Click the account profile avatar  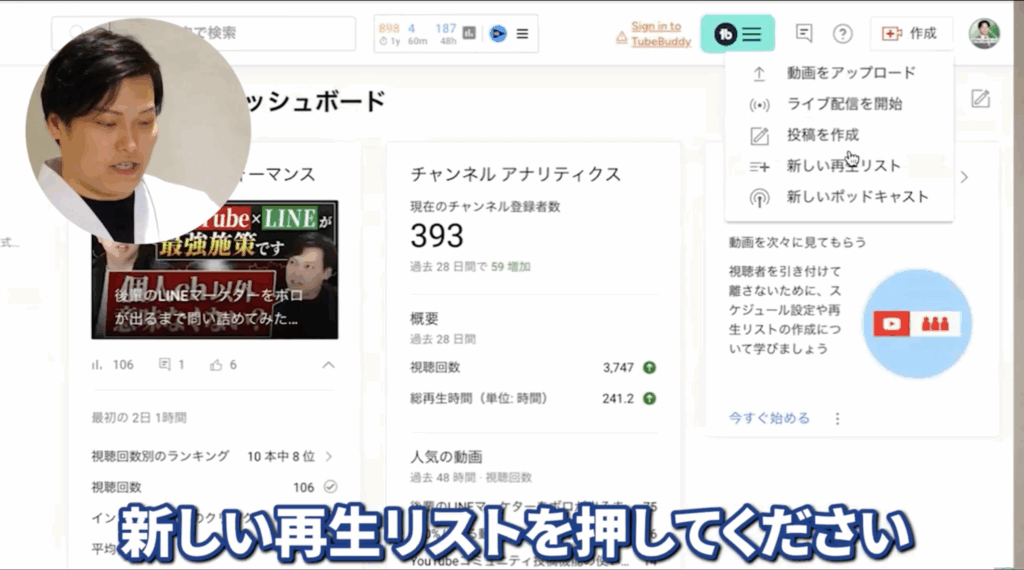click(x=984, y=33)
